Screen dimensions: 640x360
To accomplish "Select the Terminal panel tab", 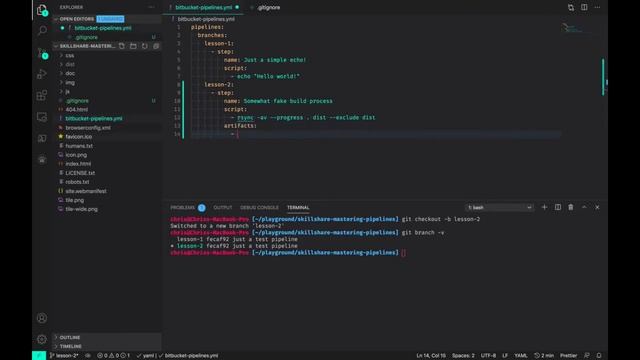I will click(x=298, y=207).
